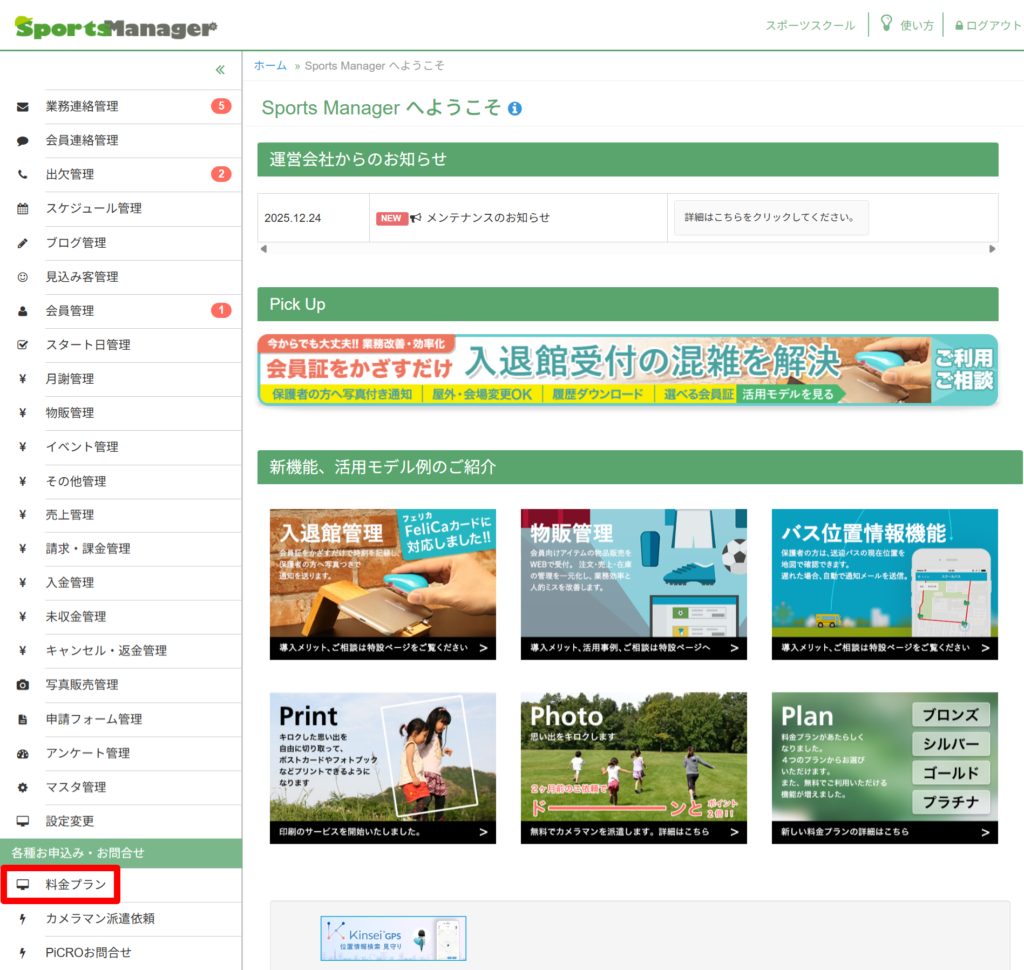Click the phone icon for 出欠管理
1024x970 pixels.
23,175
